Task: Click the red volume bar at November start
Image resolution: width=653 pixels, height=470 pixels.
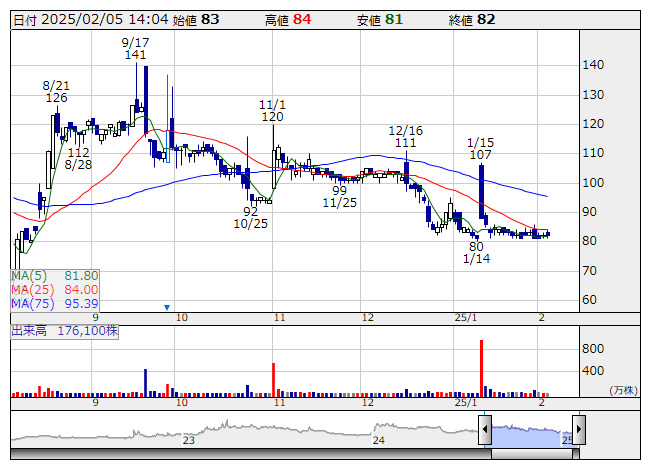Action: point(274,380)
